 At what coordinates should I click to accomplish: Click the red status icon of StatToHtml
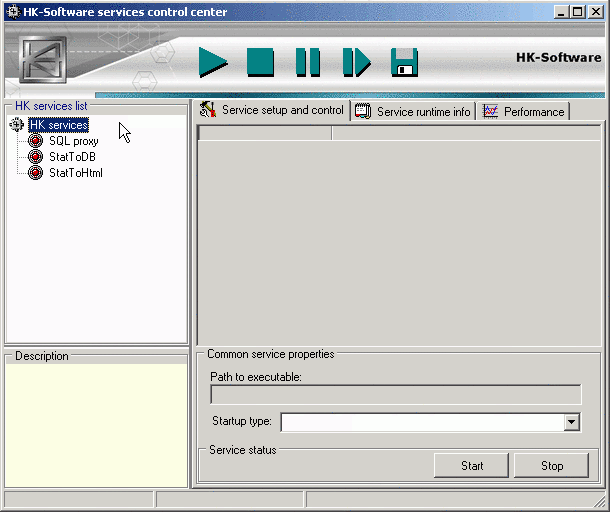35,172
